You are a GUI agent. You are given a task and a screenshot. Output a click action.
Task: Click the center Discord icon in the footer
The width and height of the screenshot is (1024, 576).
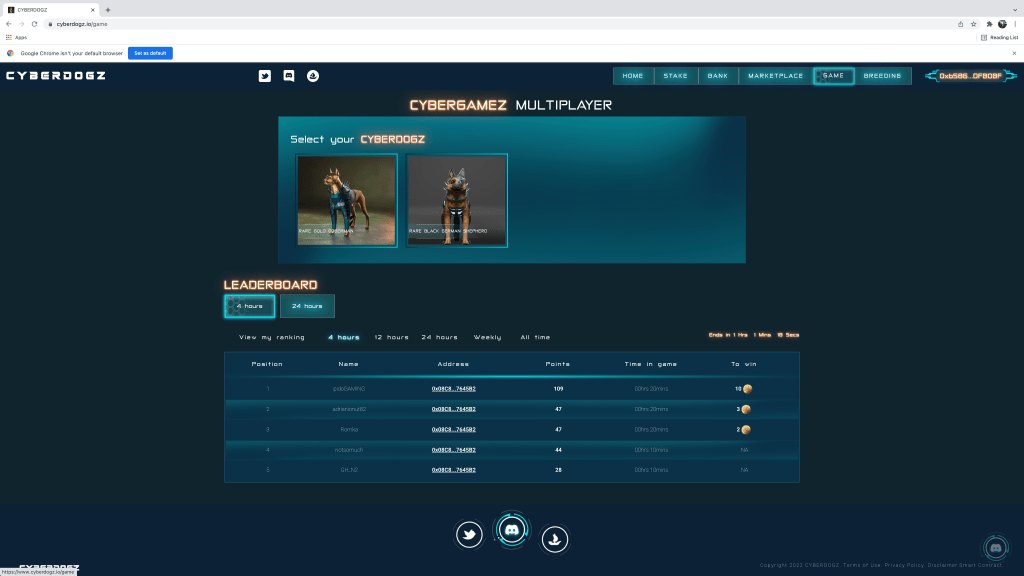(x=512, y=530)
